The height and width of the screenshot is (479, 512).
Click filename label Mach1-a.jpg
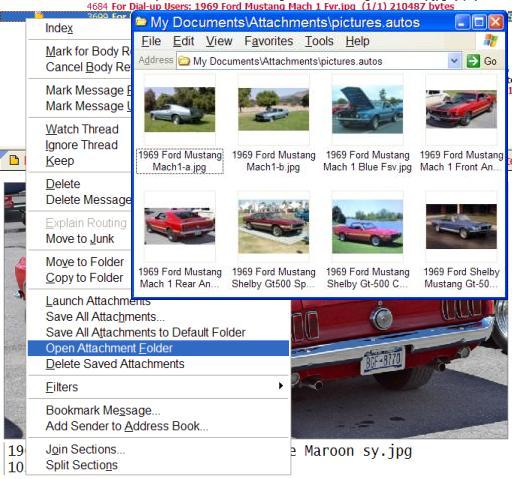click(180, 161)
